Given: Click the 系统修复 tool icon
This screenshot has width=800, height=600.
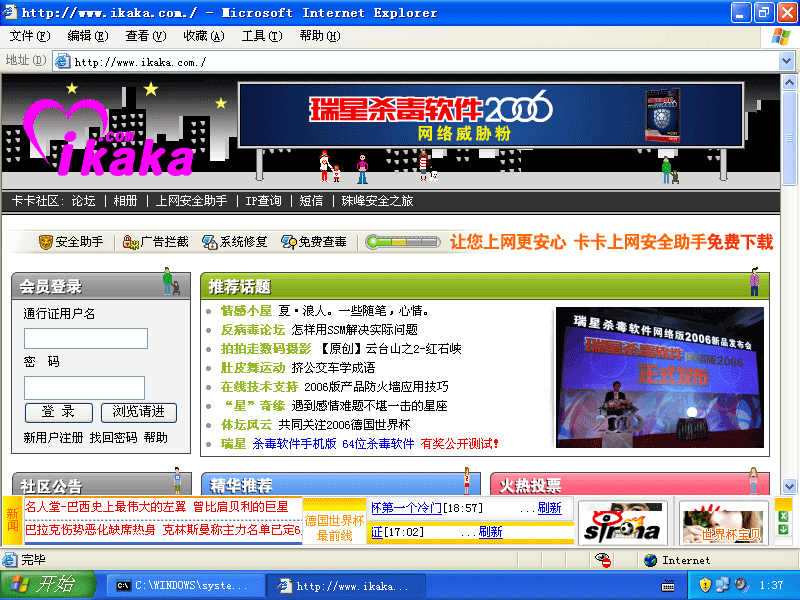Looking at the screenshot, I should click(x=210, y=242).
